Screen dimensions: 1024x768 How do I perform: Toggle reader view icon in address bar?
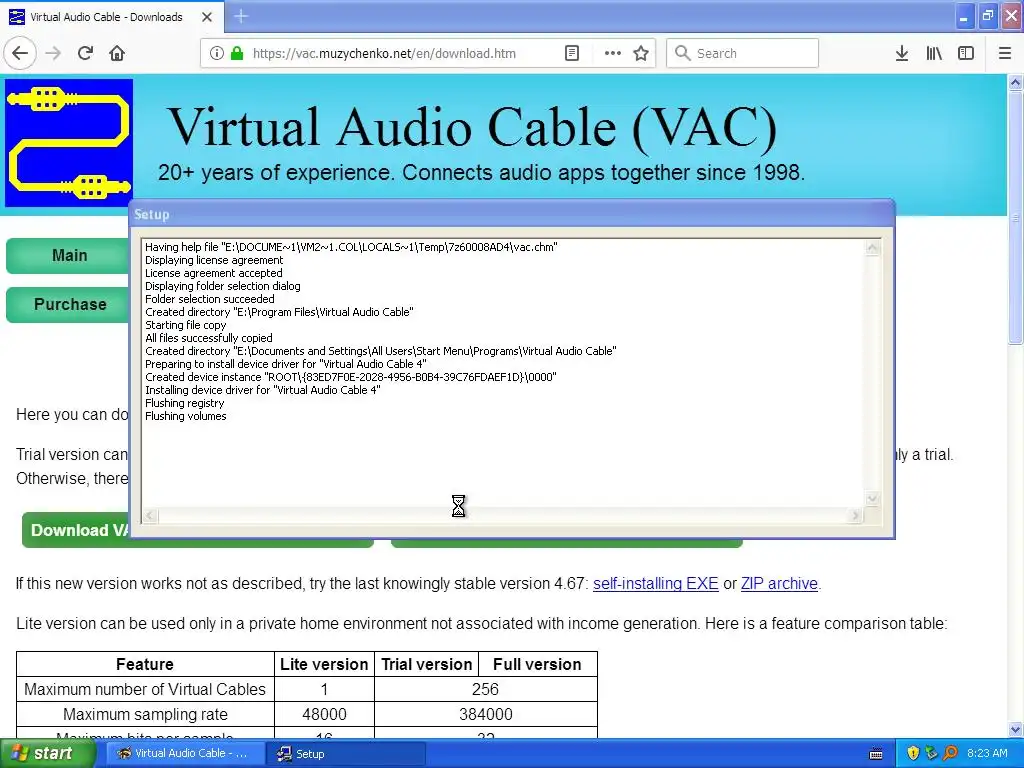571,53
